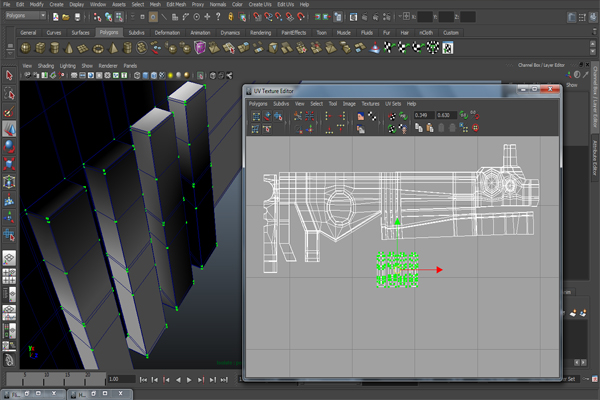
Task: Open scene with the folder icon
Action: pyautogui.click(x=66, y=17)
